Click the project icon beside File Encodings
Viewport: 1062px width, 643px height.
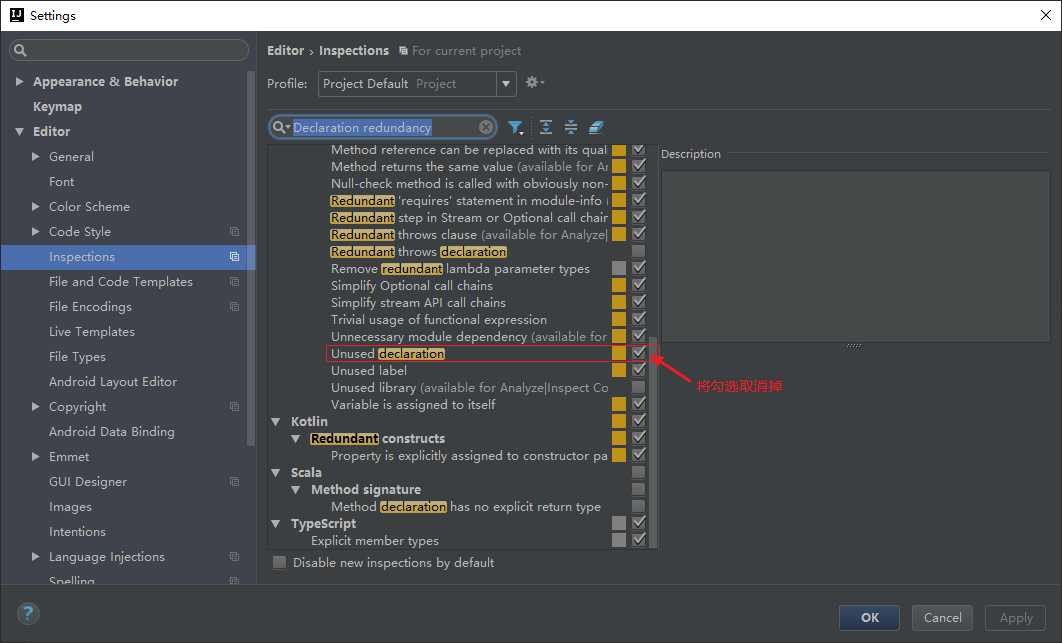[234, 307]
